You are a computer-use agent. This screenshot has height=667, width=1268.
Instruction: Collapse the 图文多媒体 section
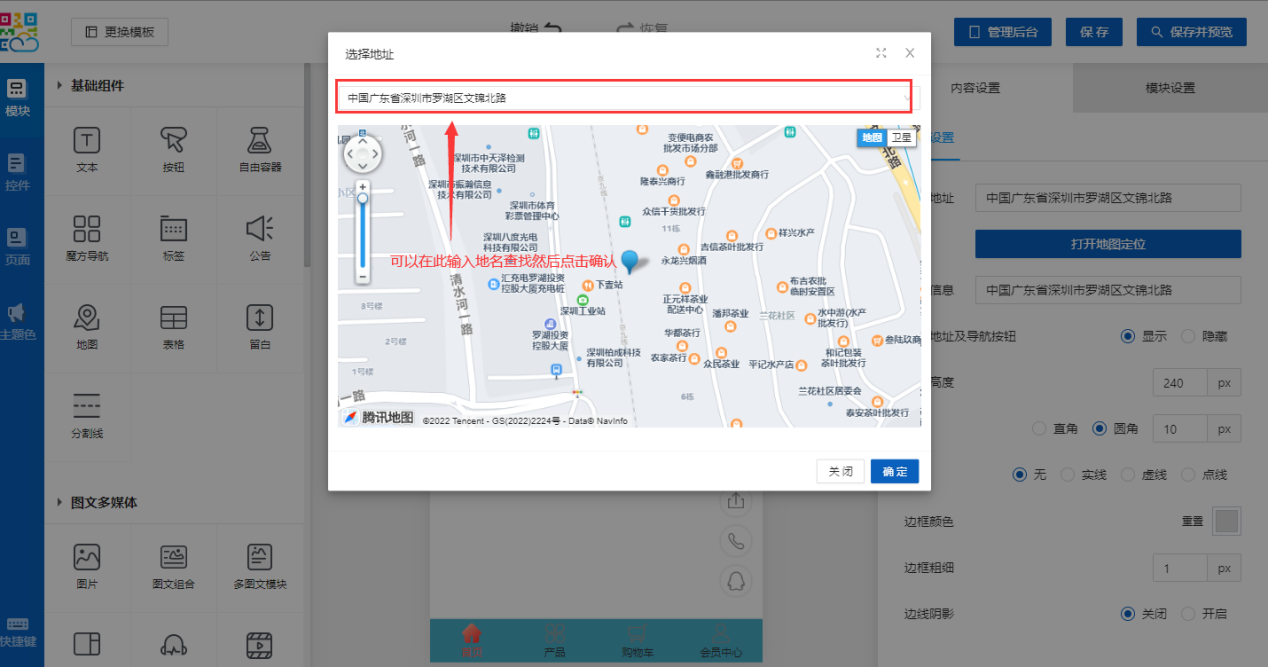(x=60, y=503)
